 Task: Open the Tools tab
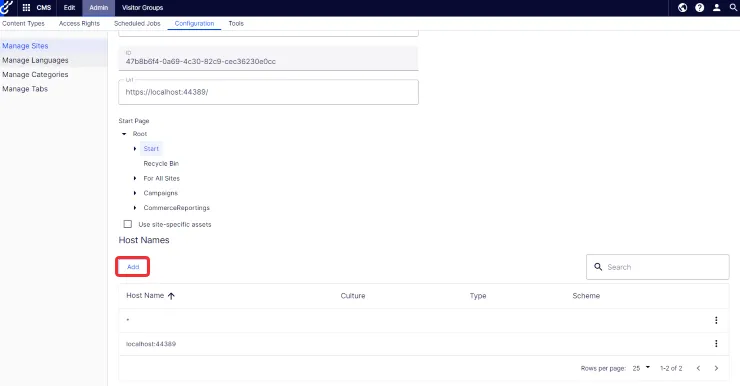click(x=236, y=23)
